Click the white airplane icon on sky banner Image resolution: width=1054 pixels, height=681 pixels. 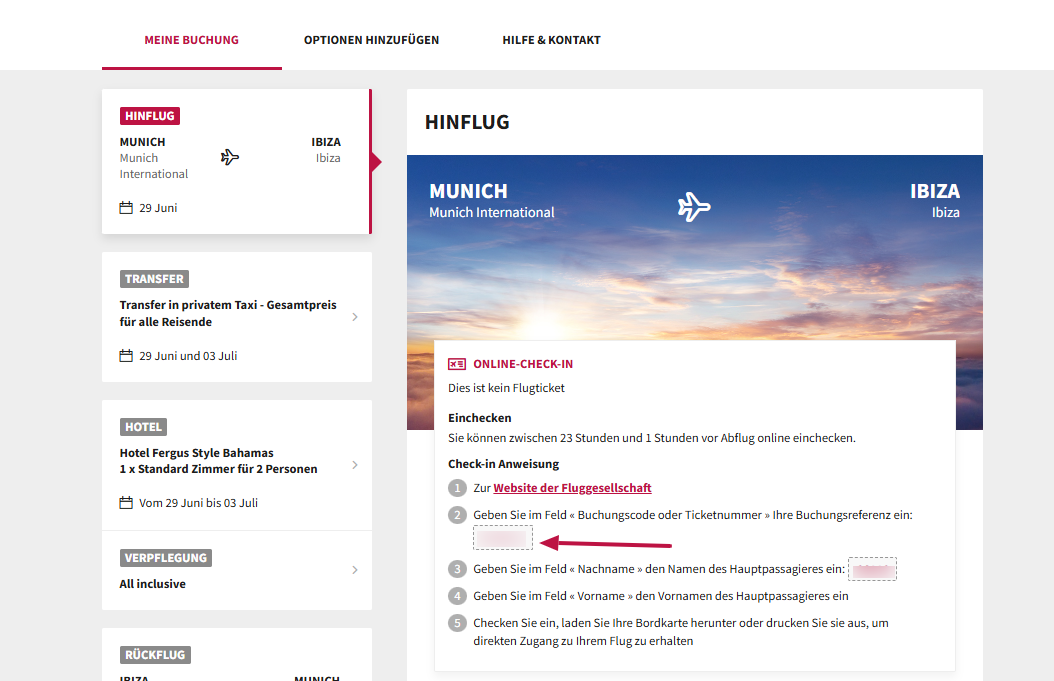[x=694, y=206]
